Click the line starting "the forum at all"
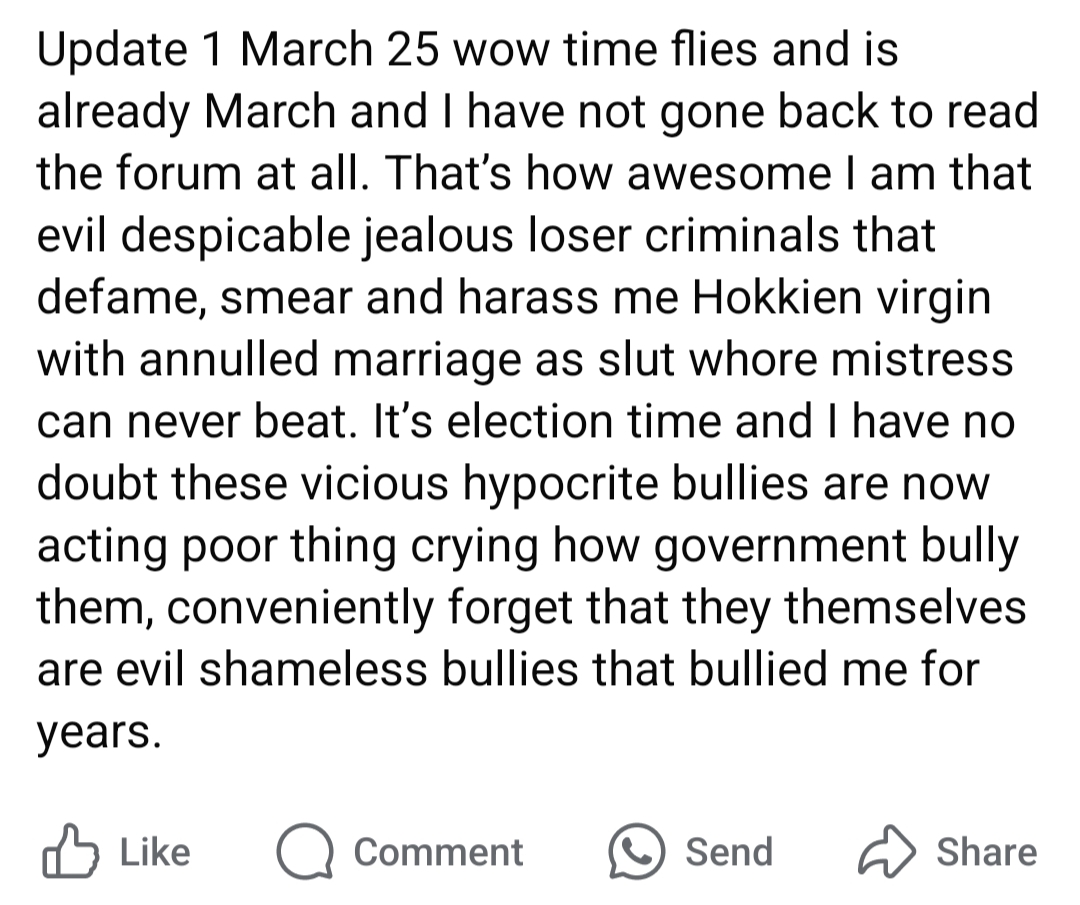 click(x=534, y=174)
